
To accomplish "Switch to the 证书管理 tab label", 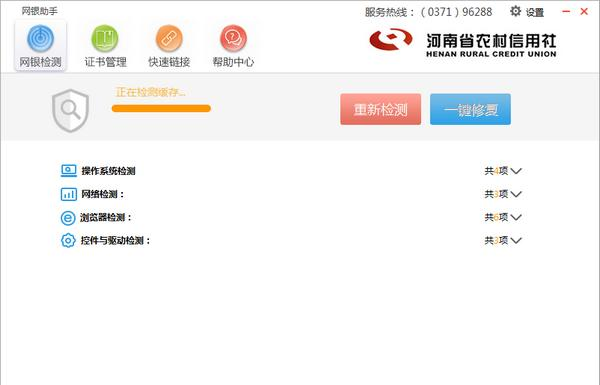I will click(x=105, y=62).
